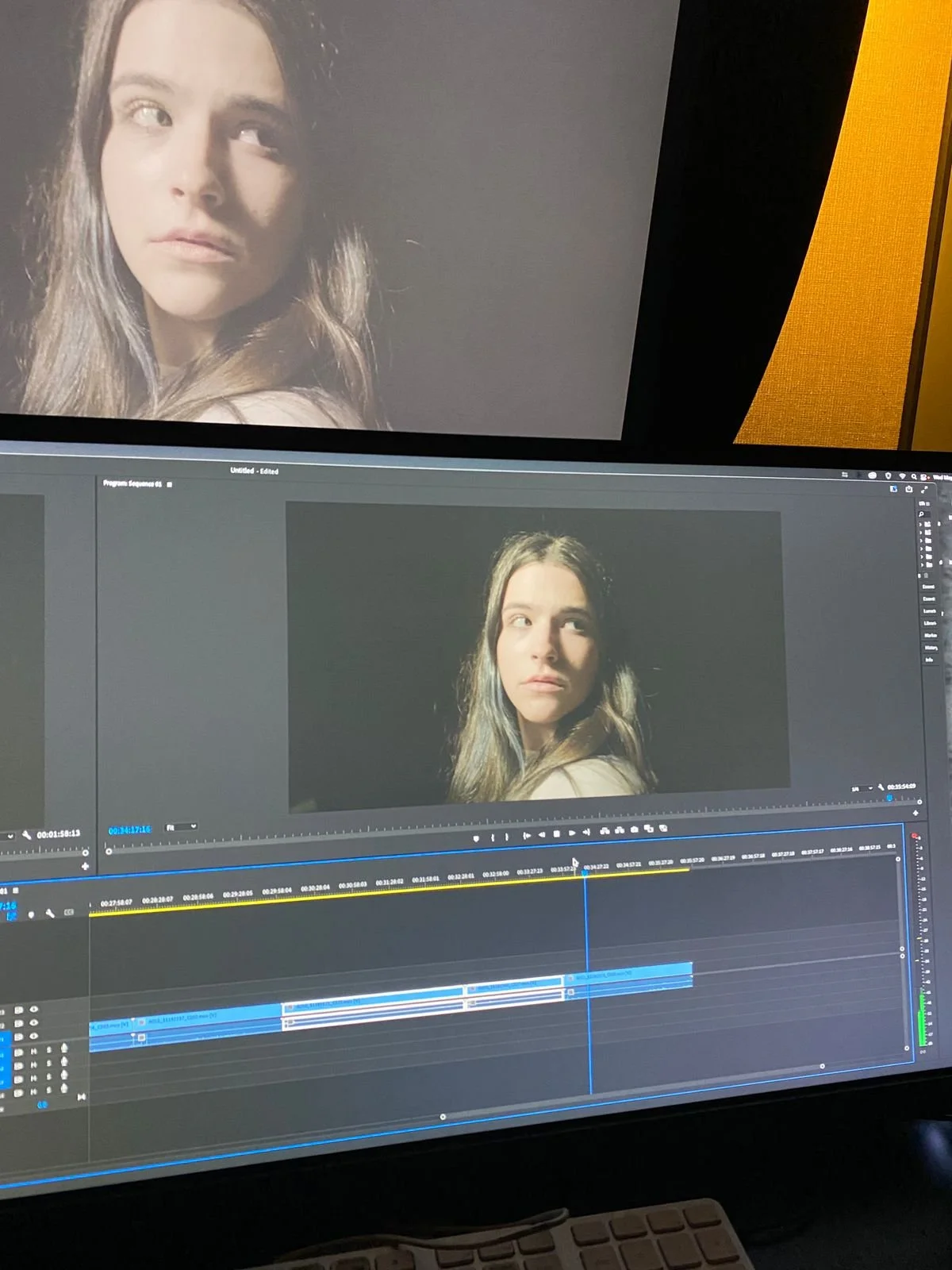Click the Mark Out bracket icon

tap(507, 837)
